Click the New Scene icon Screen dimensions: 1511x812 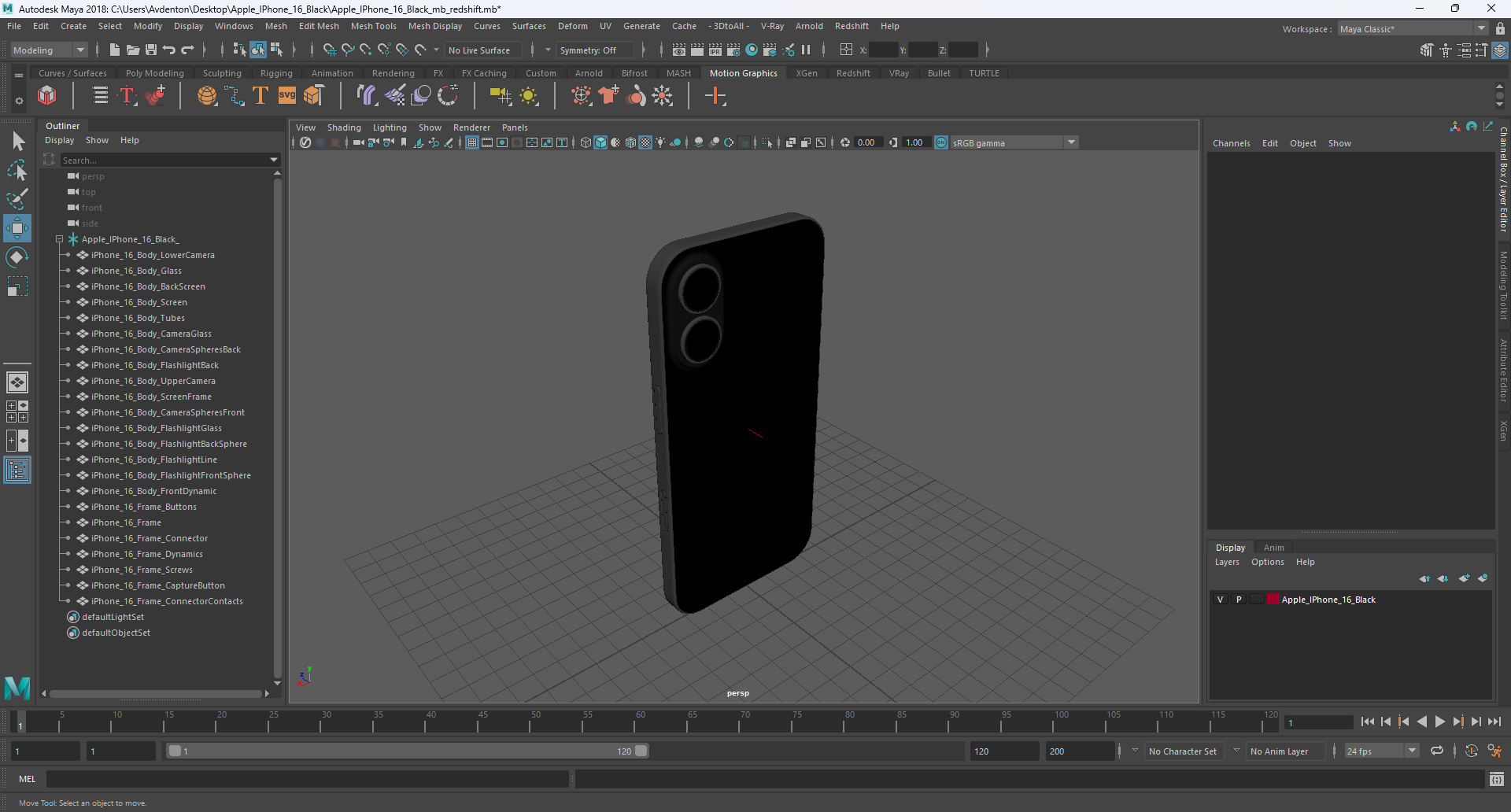[115, 50]
